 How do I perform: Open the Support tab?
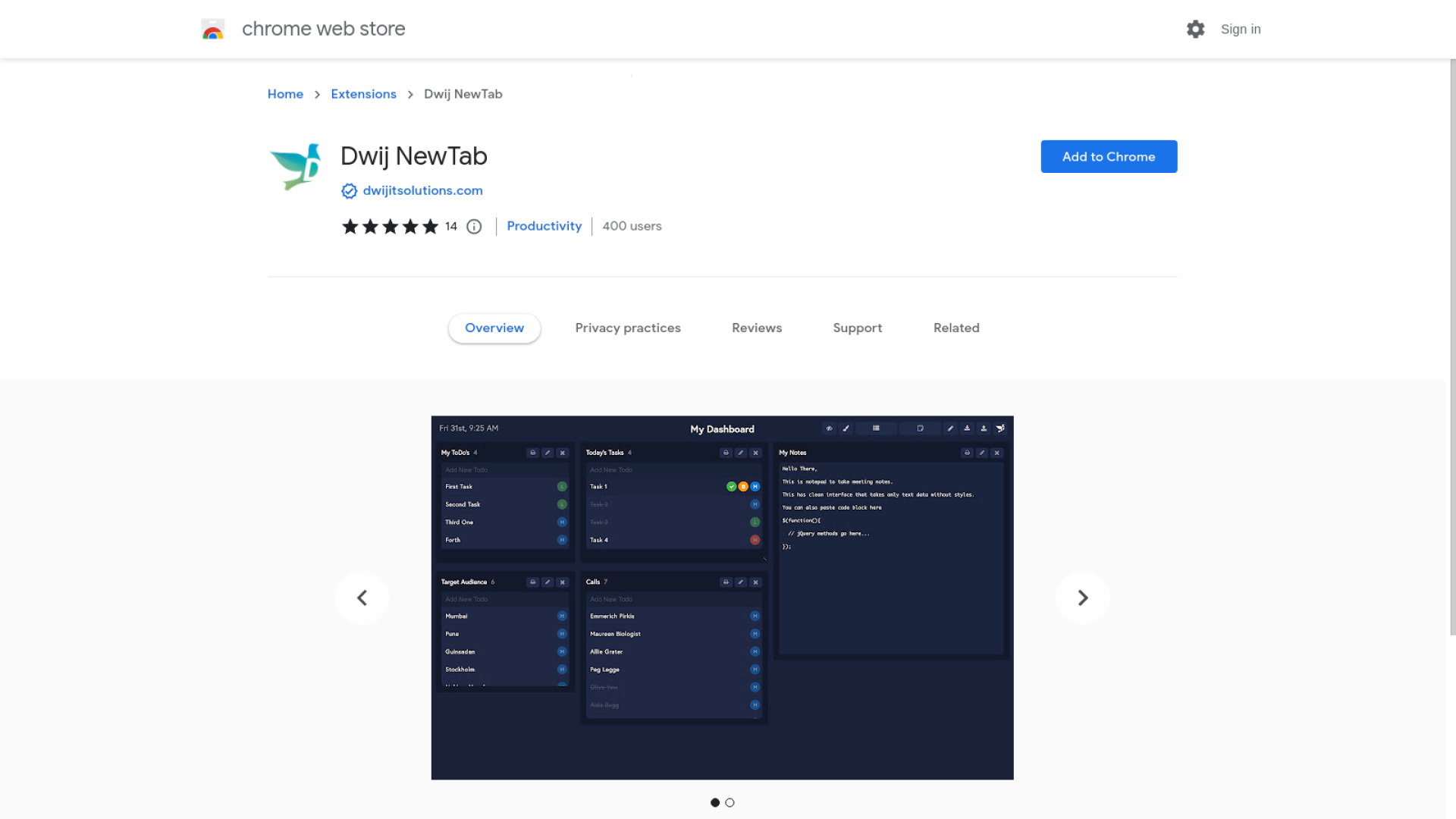point(857,328)
